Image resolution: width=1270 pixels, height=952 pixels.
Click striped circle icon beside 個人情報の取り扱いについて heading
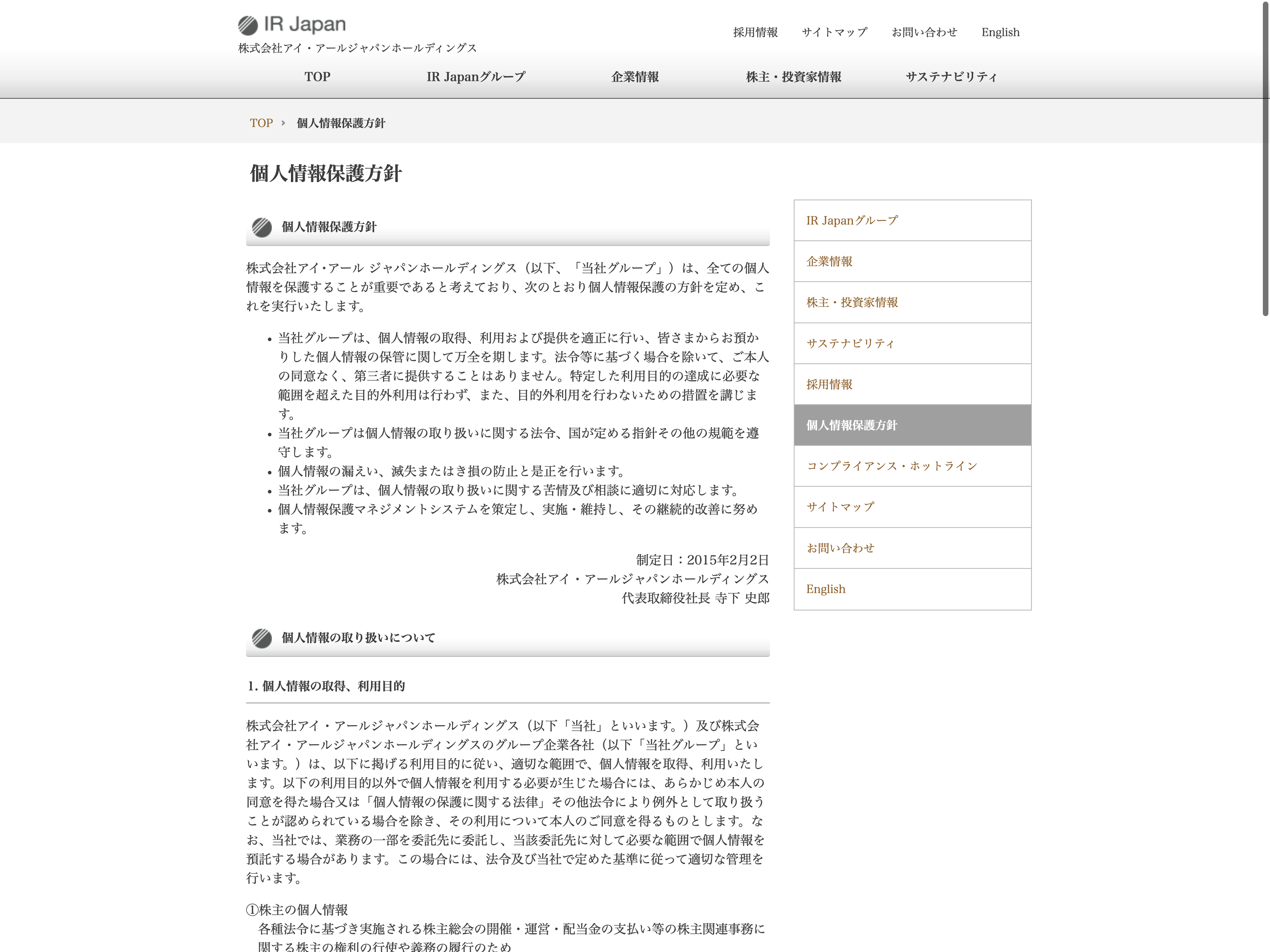[x=262, y=638]
